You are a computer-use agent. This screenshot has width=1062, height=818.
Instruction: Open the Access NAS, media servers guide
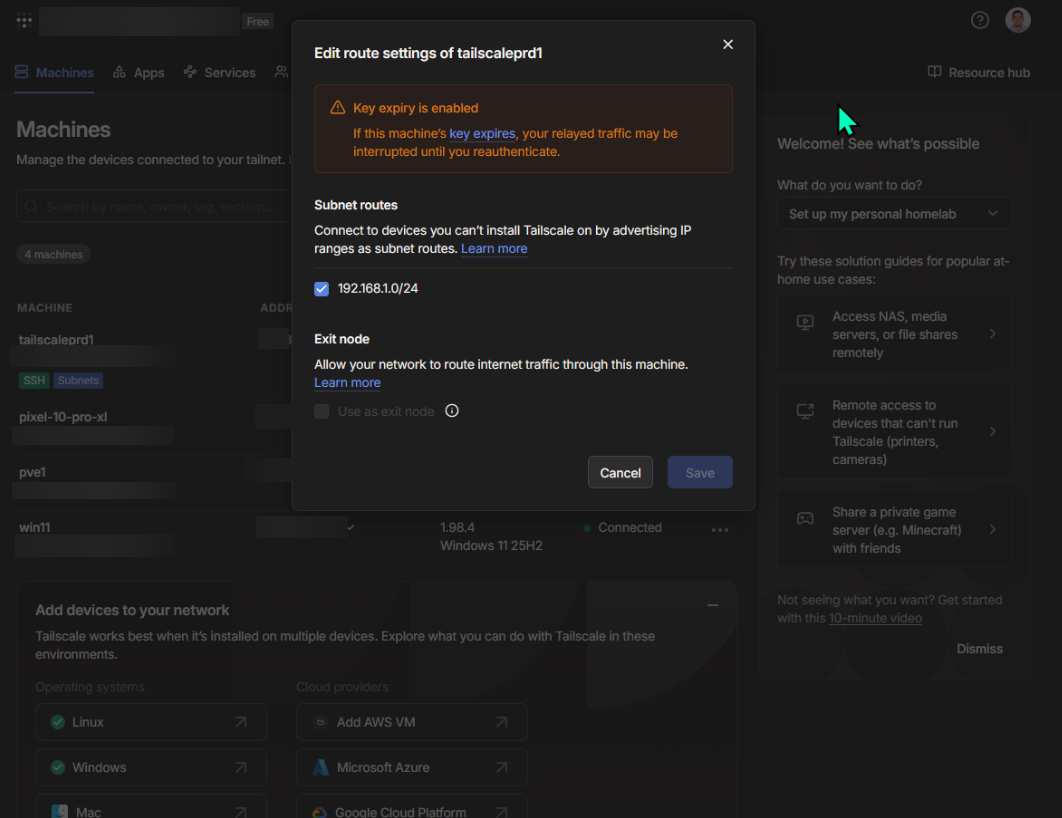[894, 335]
